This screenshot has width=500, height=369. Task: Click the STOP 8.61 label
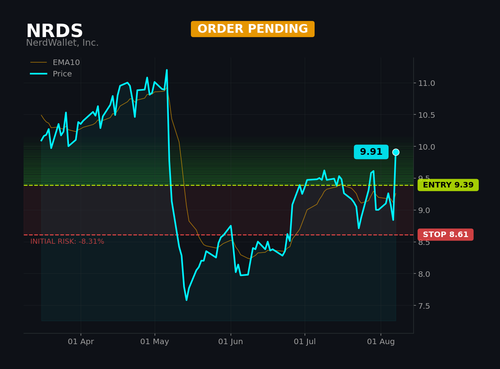click(x=445, y=235)
